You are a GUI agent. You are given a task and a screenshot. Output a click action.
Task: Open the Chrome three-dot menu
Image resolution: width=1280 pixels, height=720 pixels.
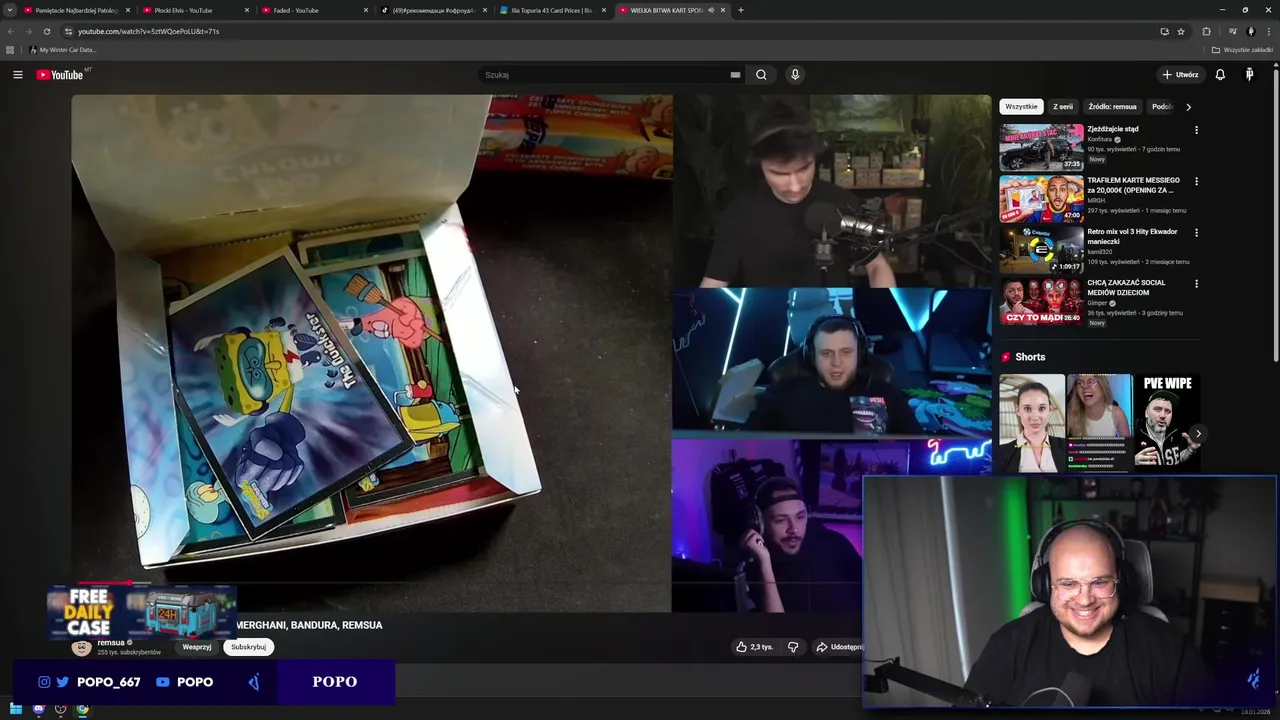point(1270,31)
